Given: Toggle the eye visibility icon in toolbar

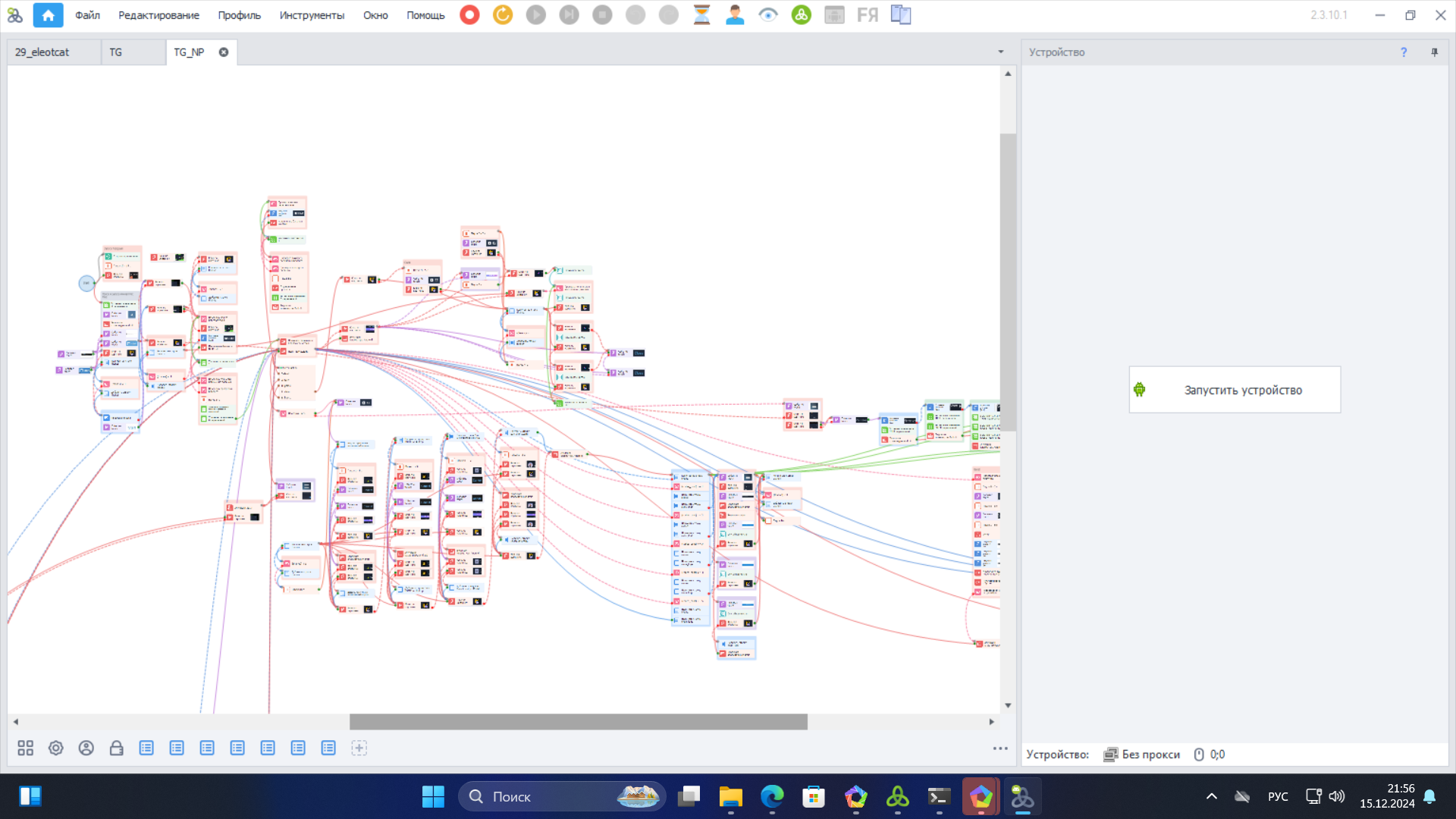Looking at the screenshot, I should click(768, 15).
